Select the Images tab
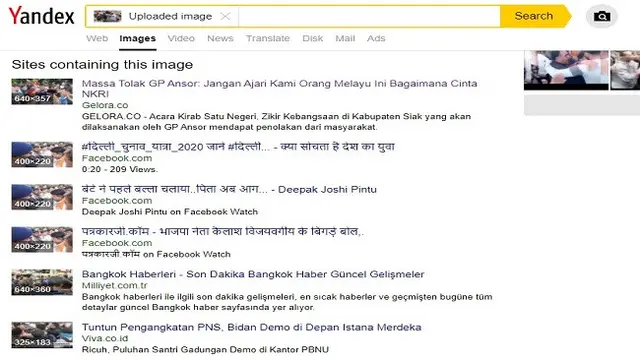The width and height of the screenshot is (640, 360). point(138,38)
